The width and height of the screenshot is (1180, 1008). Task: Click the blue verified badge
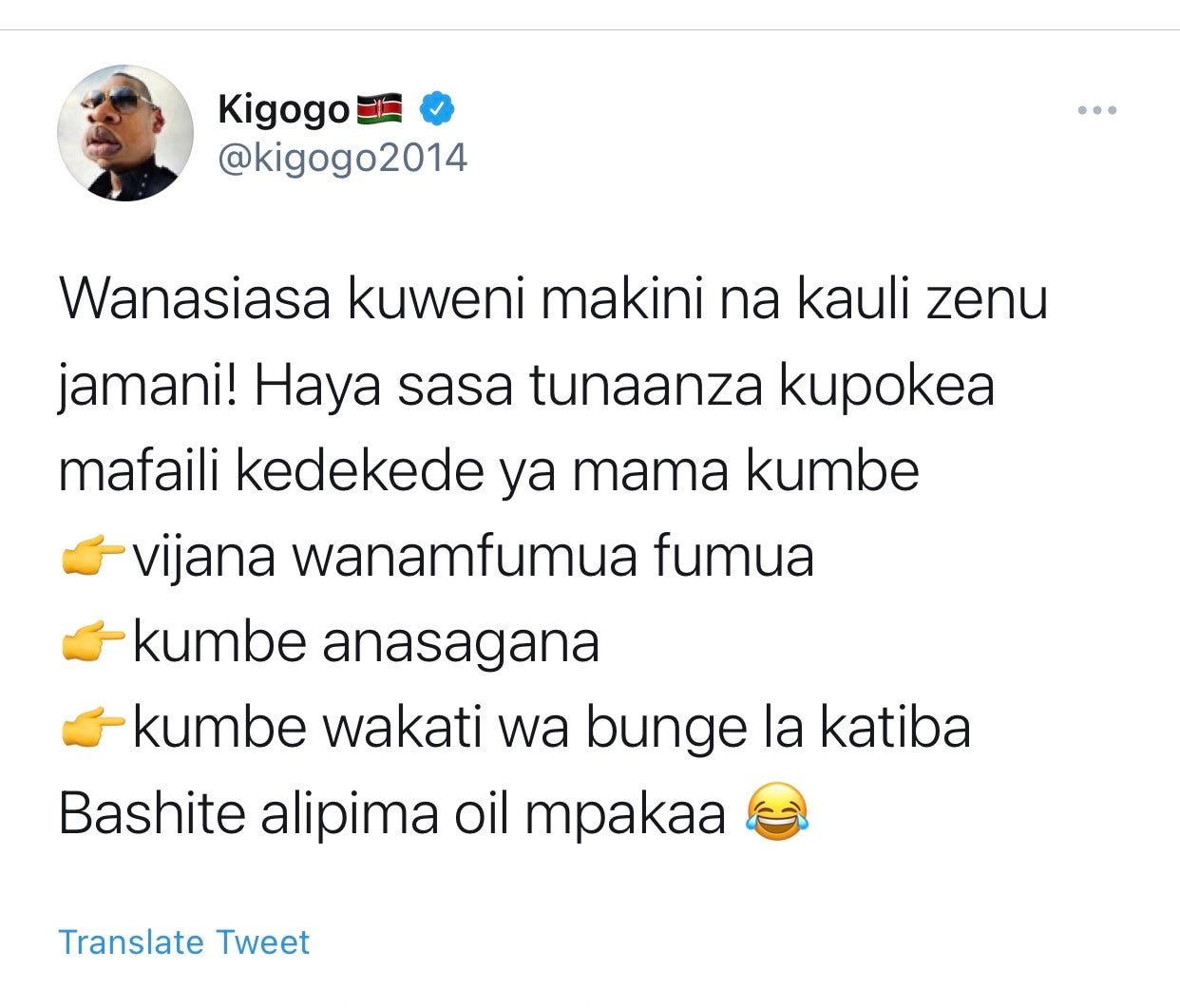437,109
